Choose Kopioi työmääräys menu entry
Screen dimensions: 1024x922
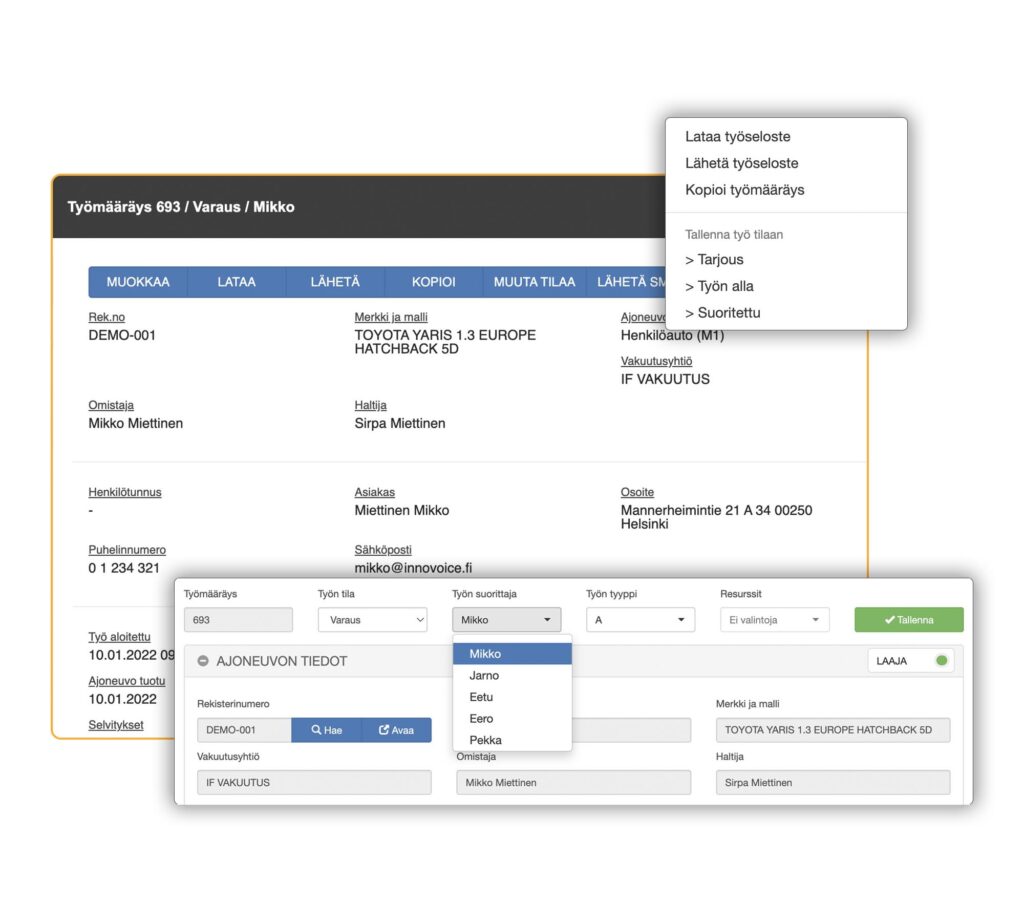click(x=744, y=190)
